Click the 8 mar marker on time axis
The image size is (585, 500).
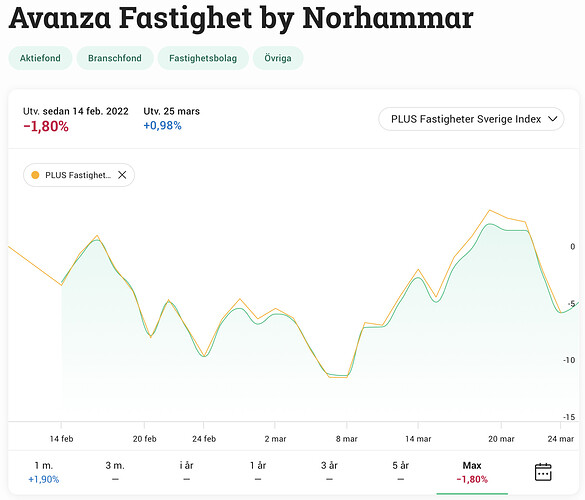click(x=347, y=439)
